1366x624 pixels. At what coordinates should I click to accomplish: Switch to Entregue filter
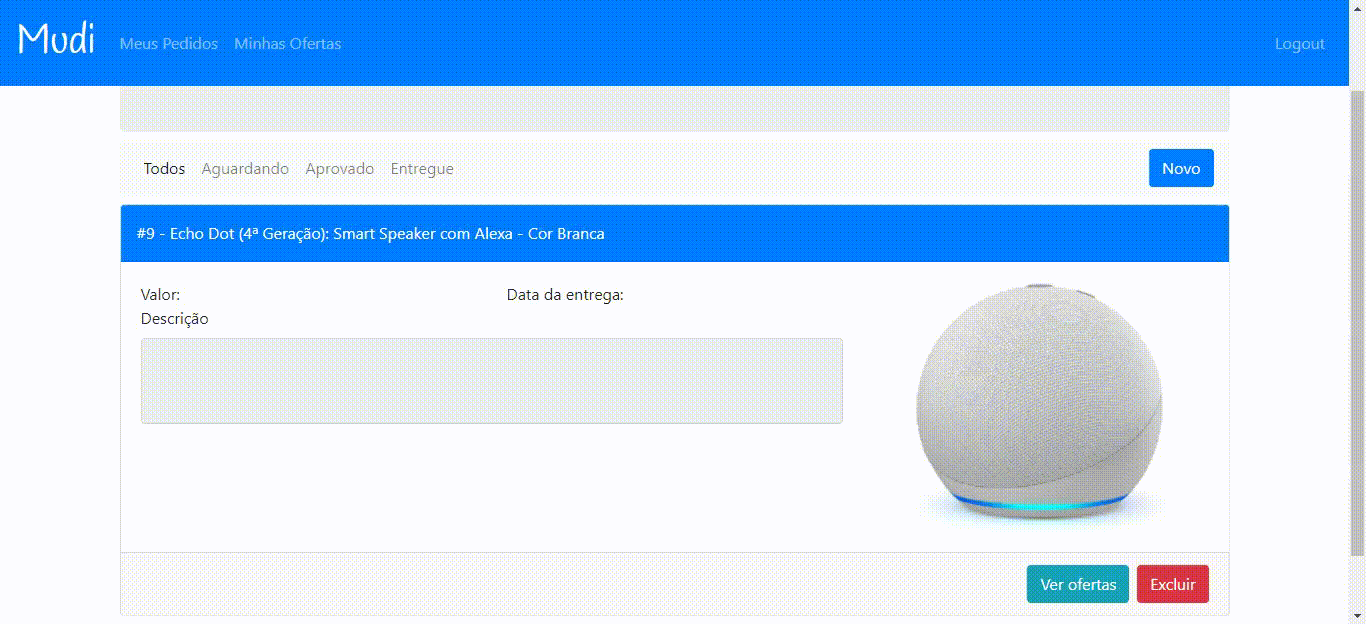click(422, 168)
